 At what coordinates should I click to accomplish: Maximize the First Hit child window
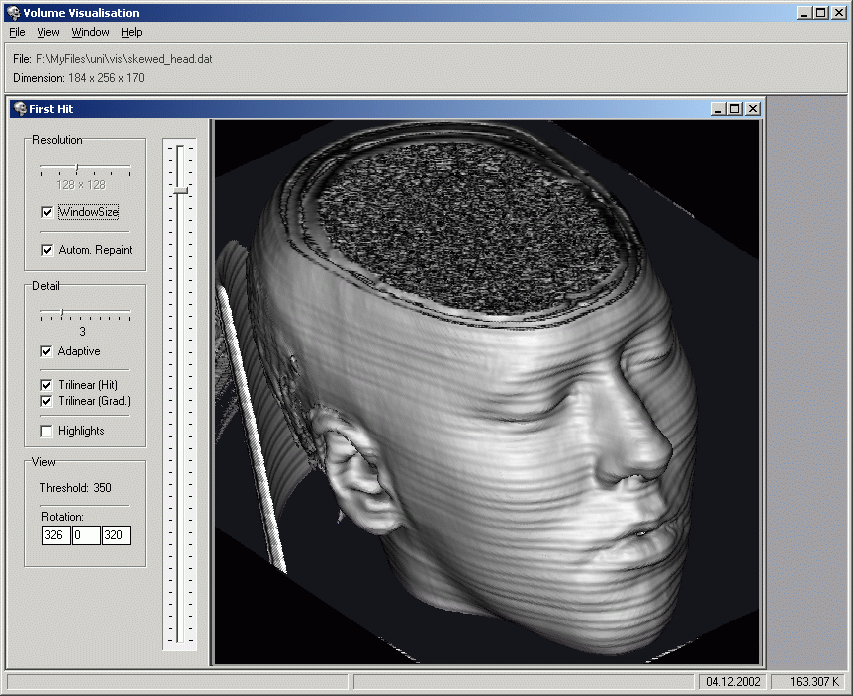735,109
